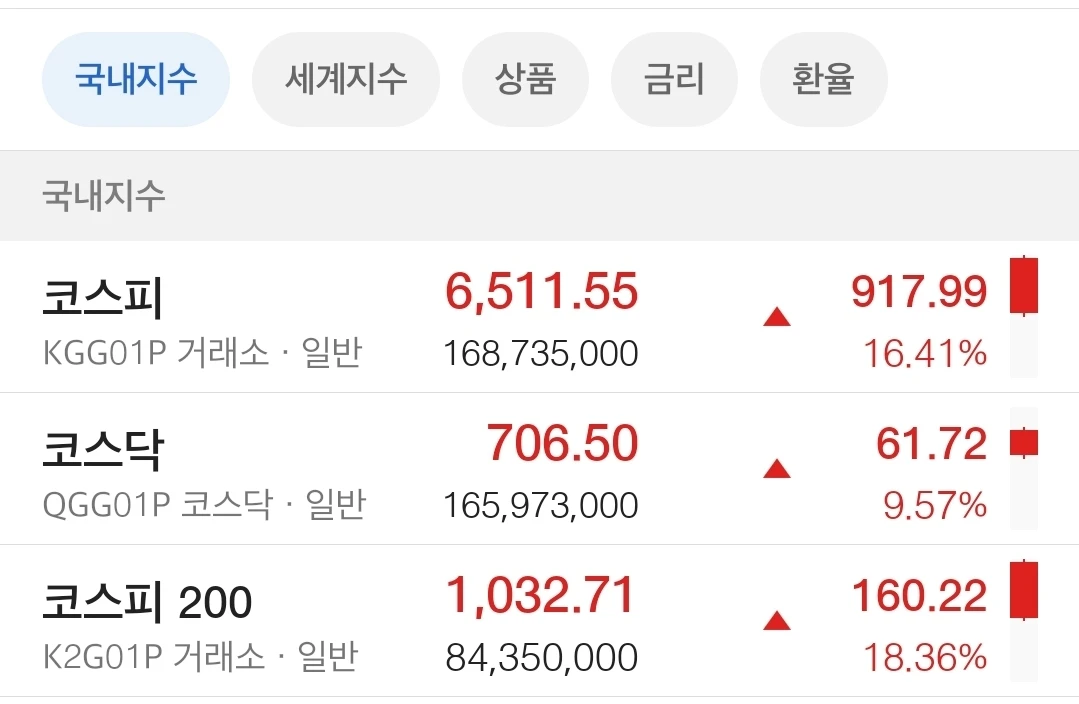This screenshot has width=1079, height=704.
Task: Click the KOSDAQ volume 165,973,000
Action: pyautogui.click(x=541, y=506)
